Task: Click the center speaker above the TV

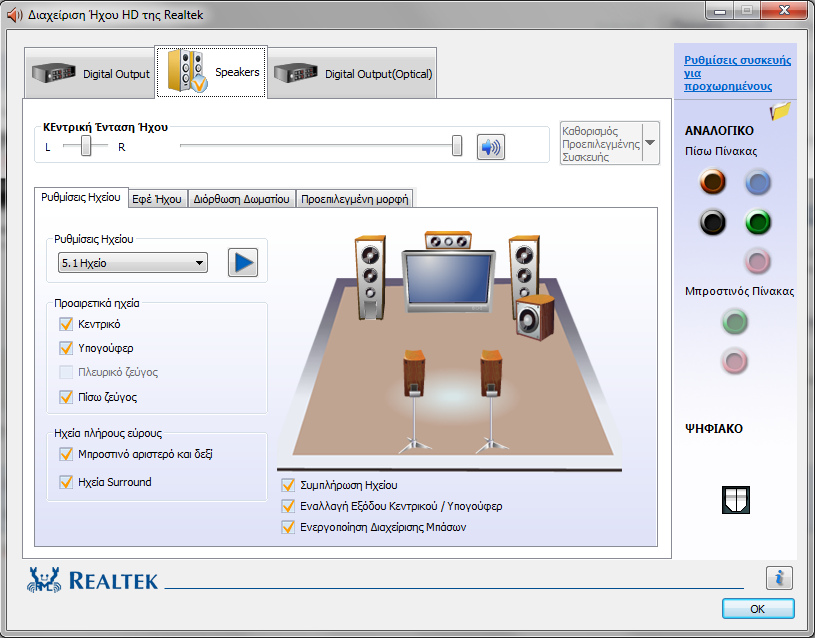Action: [448, 241]
